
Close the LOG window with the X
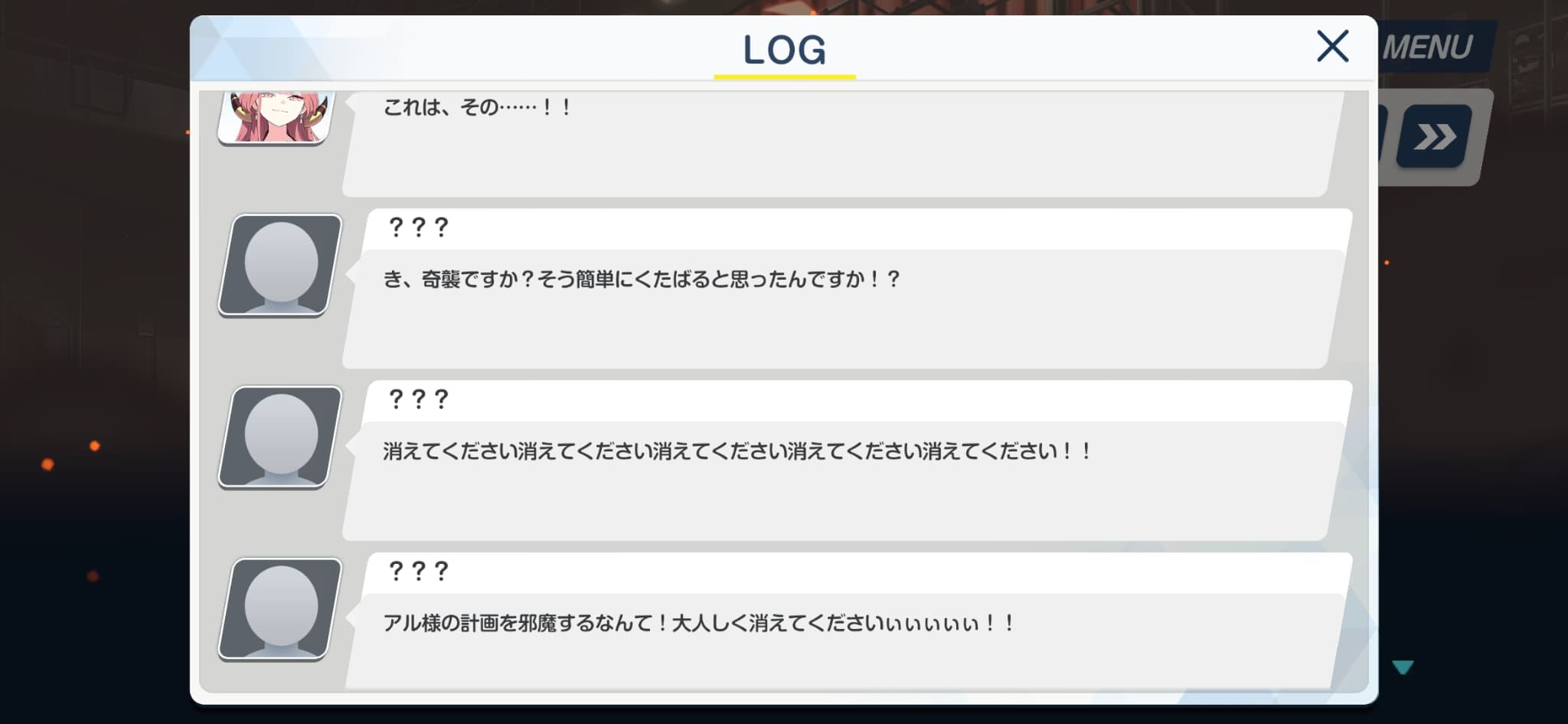click(1332, 46)
